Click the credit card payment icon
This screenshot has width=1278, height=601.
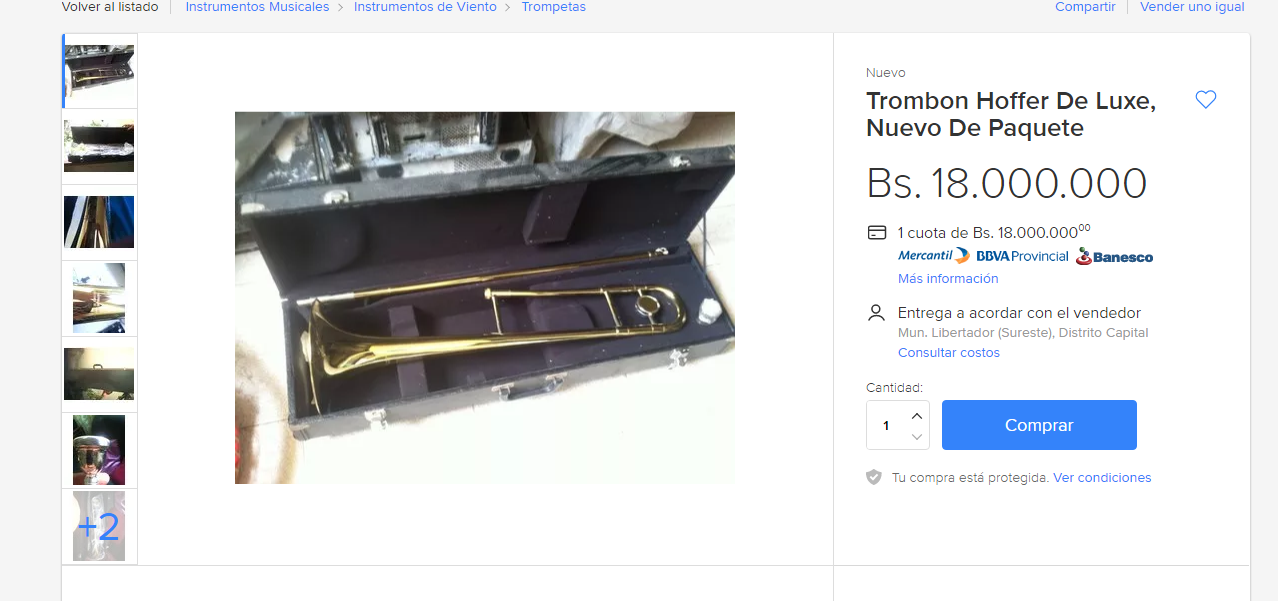click(877, 233)
